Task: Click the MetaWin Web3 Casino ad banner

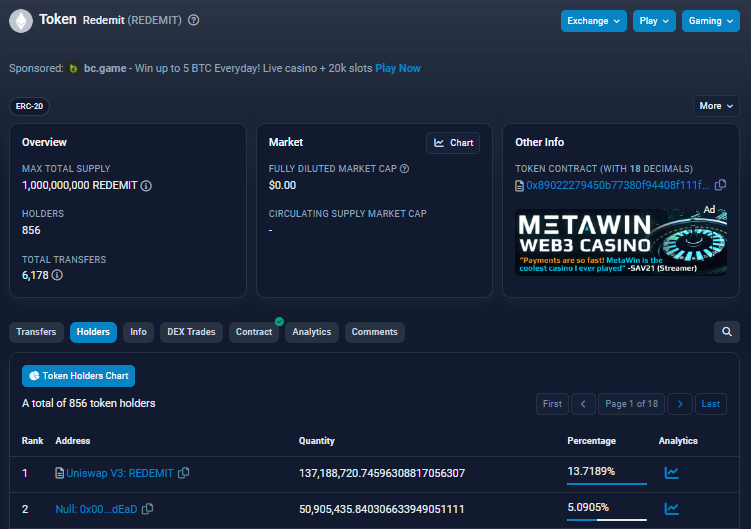Action: click(621, 242)
